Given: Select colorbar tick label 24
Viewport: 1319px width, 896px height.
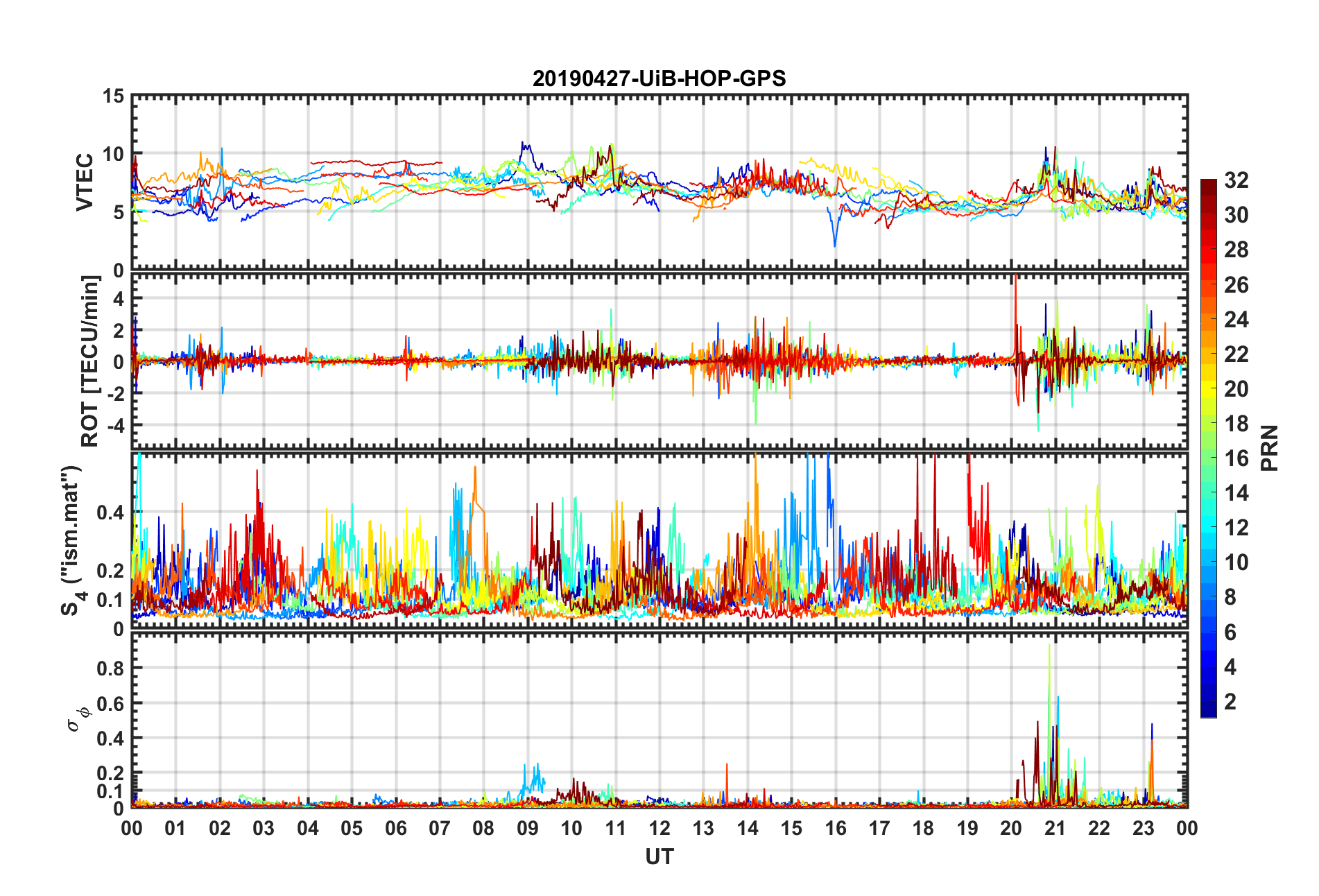Looking at the screenshot, I should pyautogui.click(x=1236, y=319).
